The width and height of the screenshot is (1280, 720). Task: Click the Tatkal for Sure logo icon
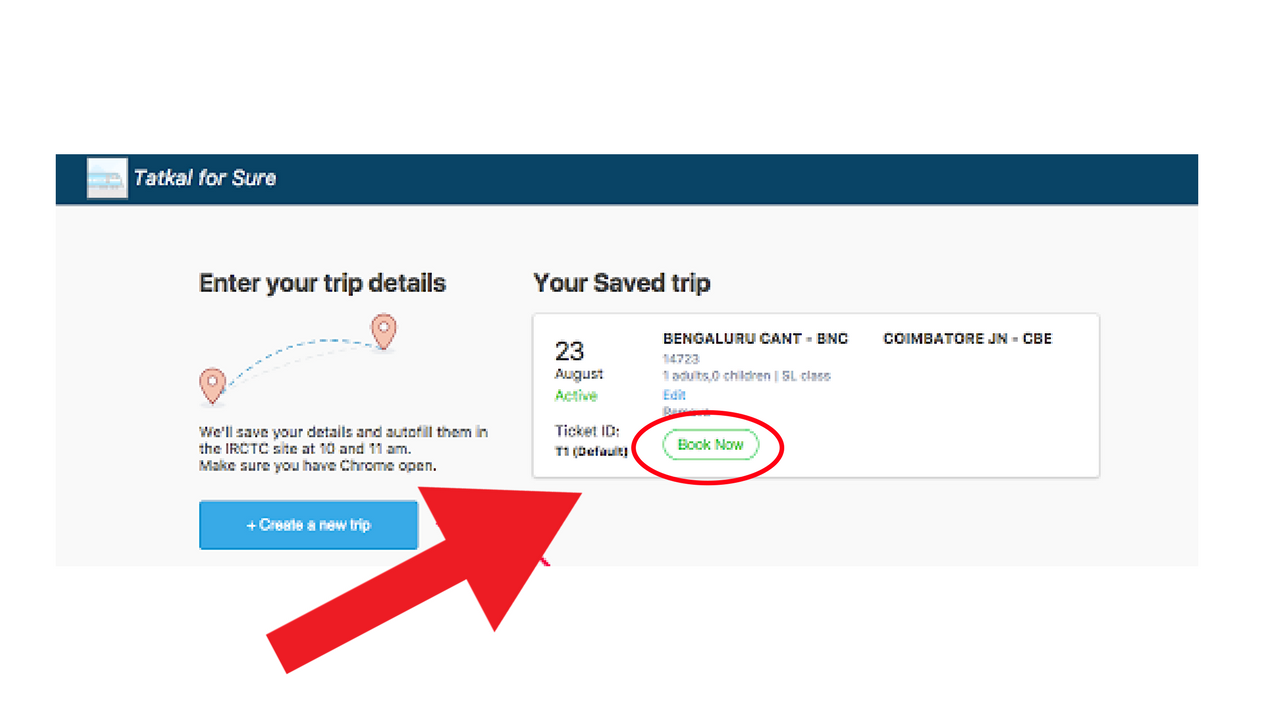(107, 178)
